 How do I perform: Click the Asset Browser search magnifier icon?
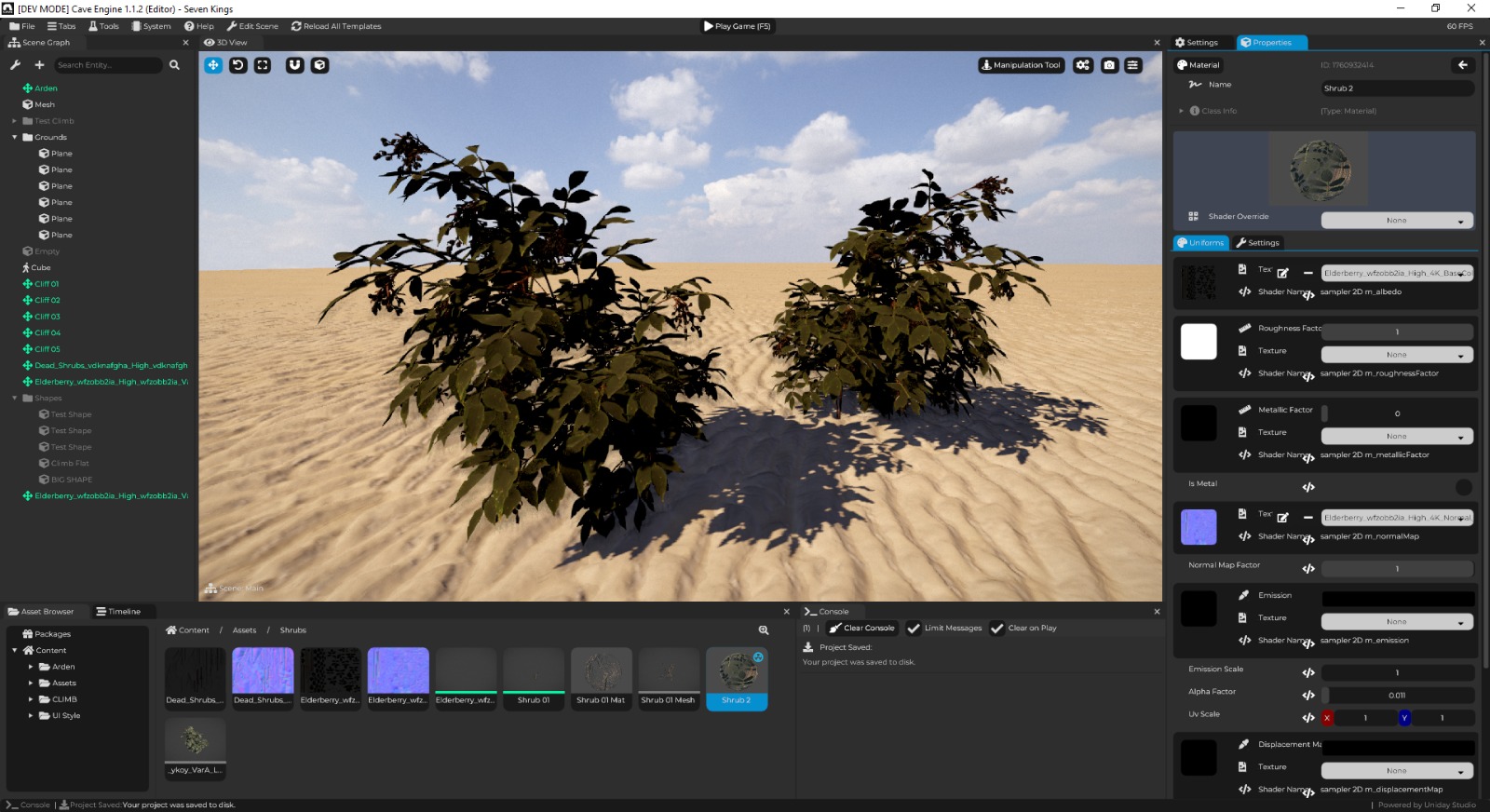[x=764, y=630]
